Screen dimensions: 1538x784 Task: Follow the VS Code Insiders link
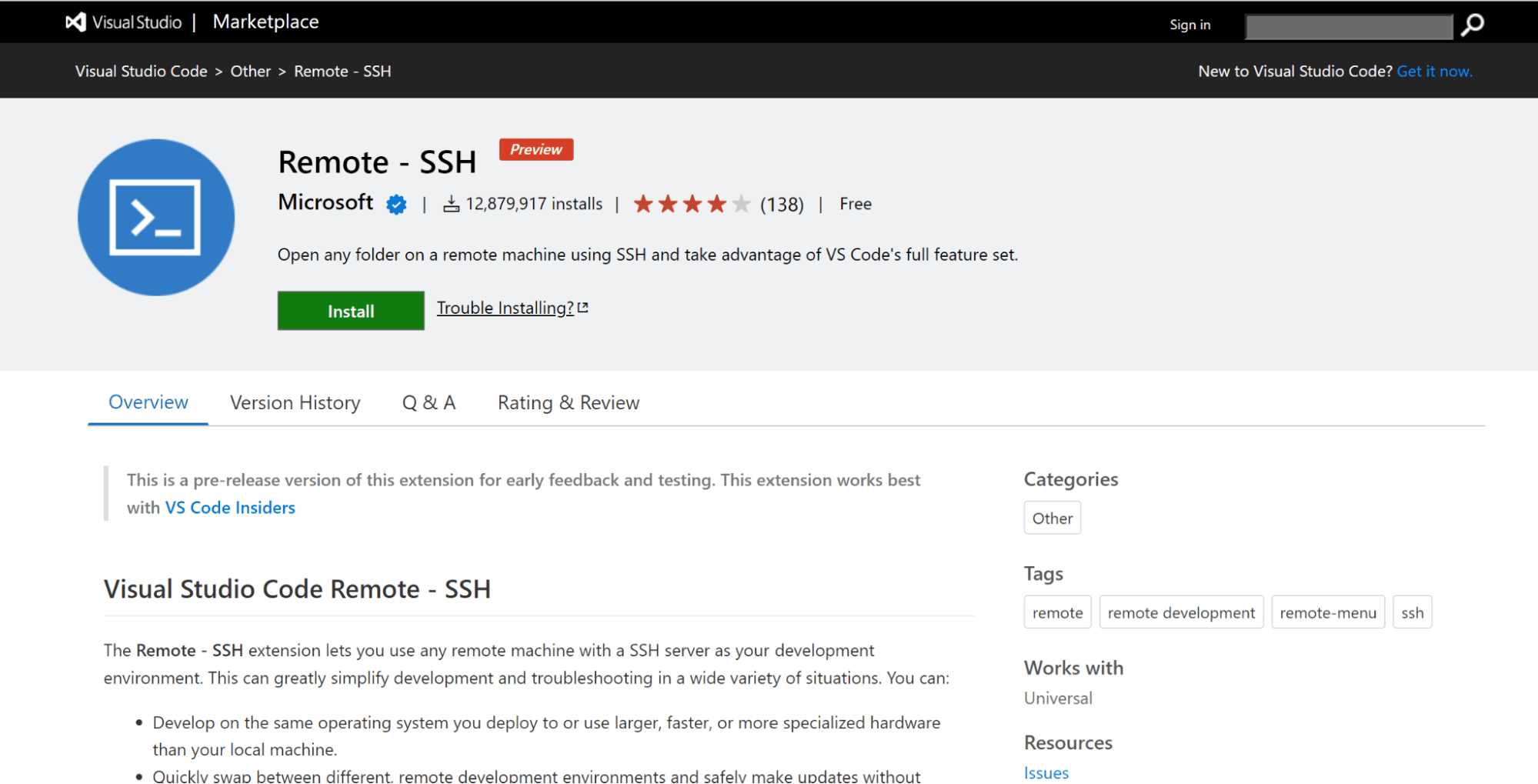tap(229, 507)
